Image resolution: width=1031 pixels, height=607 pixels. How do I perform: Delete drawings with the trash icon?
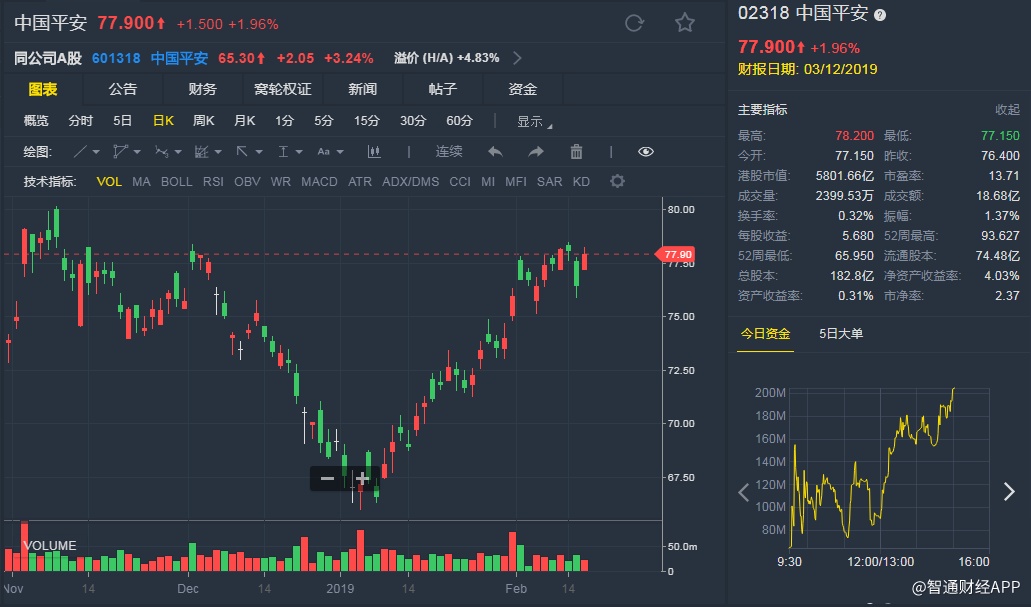pyautogui.click(x=576, y=152)
